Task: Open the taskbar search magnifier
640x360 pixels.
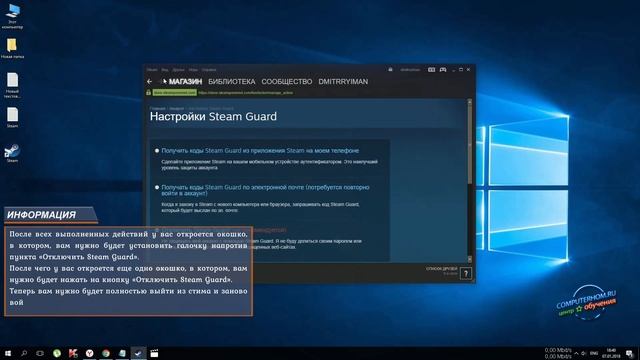Action: pyautogui.click(x=24, y=353)
